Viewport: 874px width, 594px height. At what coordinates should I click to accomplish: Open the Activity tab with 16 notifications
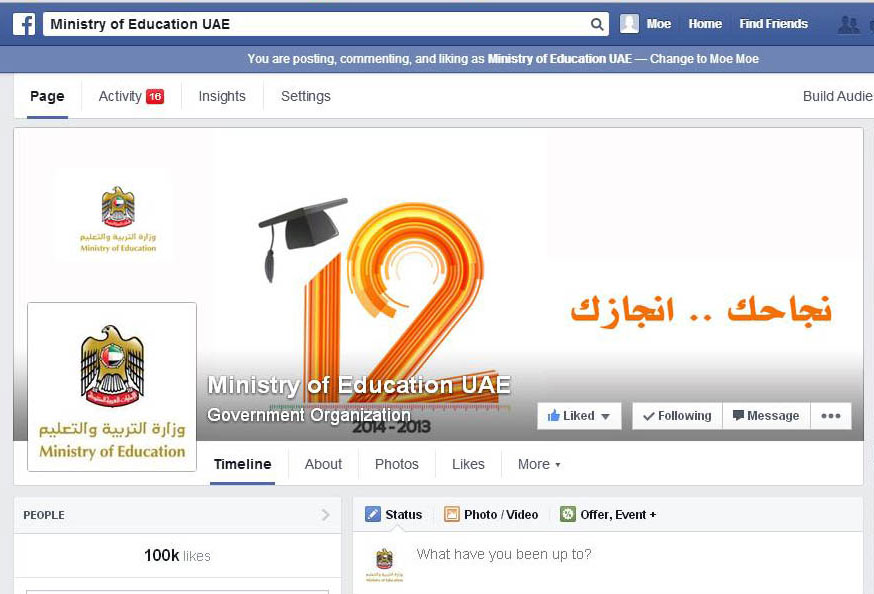click(131, 96)
